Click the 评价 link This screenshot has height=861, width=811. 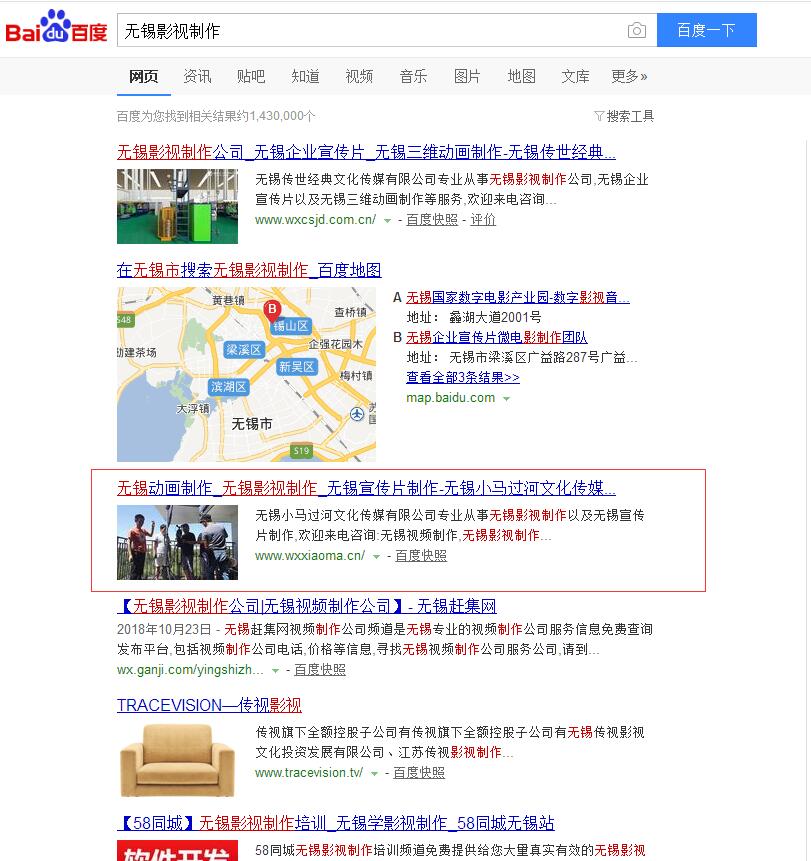click(x=483, y=220)
